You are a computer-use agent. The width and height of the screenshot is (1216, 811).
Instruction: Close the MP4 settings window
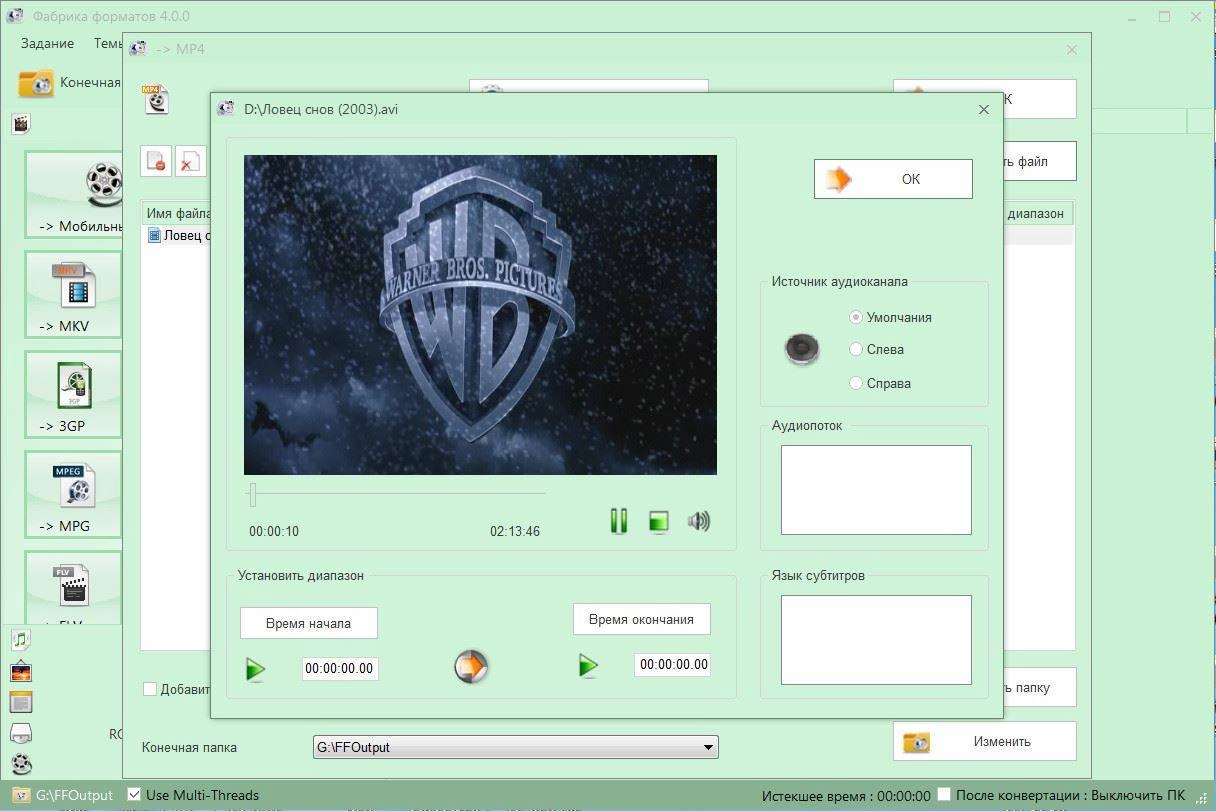point(1072,49)
